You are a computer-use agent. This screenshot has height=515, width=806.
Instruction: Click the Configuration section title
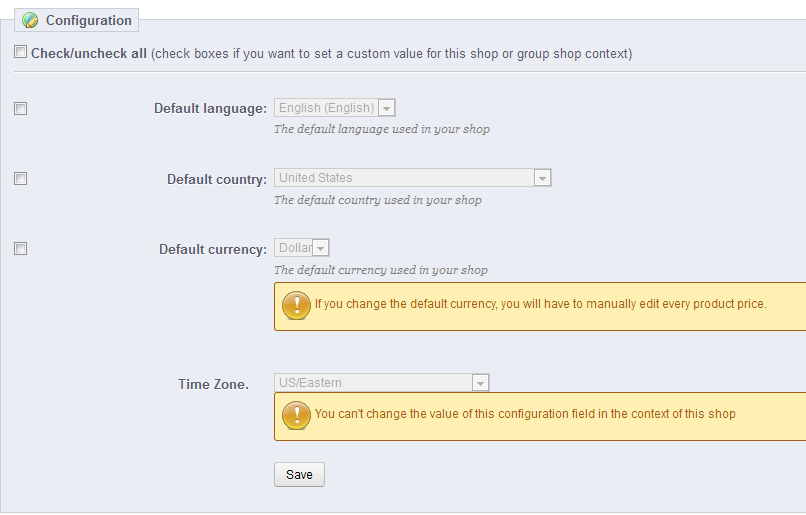(89, 20)
